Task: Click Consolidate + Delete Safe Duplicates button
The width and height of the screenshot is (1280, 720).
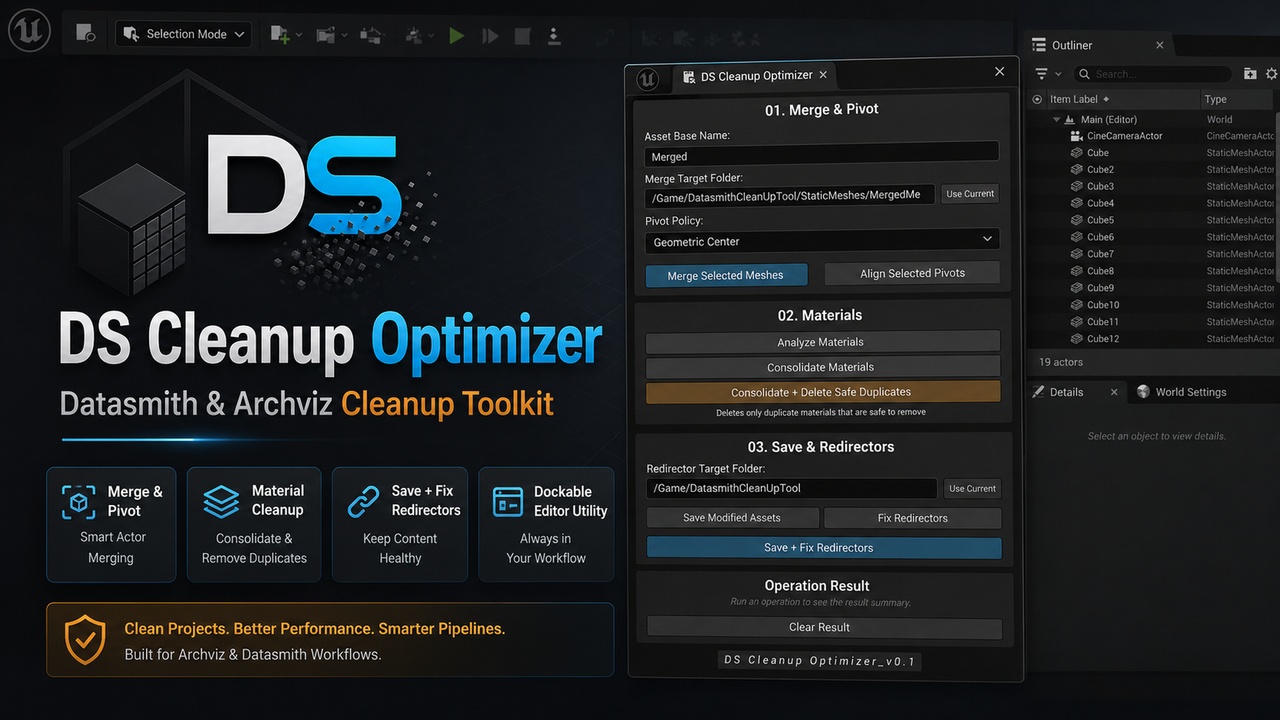Action: click(823, 392)
